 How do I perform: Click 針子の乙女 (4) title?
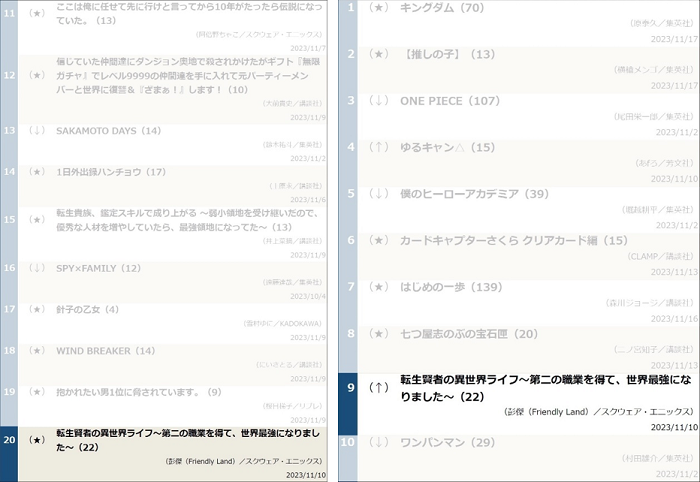[x=88, y=310]
